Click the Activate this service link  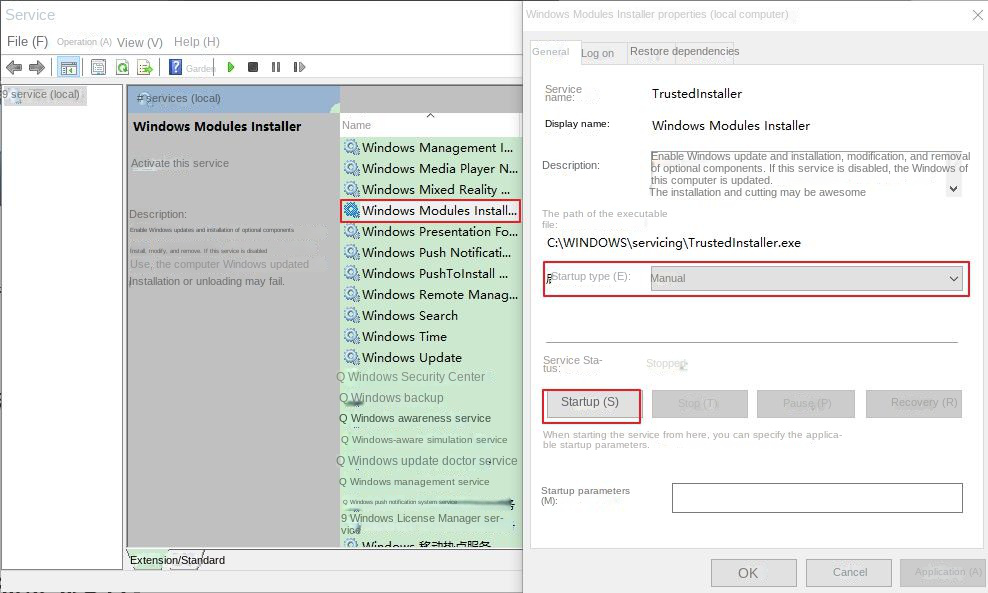coord(178,163)
